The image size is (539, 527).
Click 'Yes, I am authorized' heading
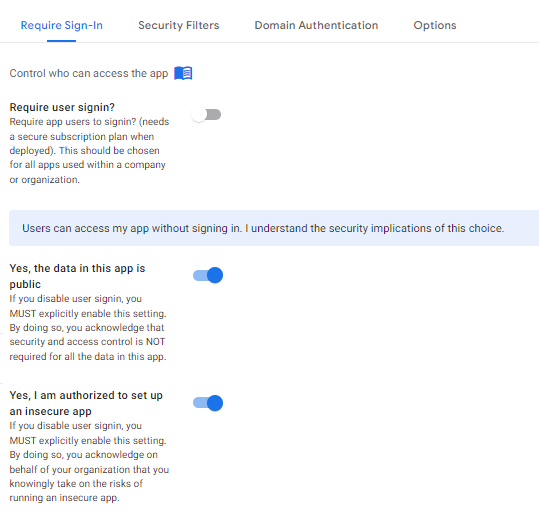86,403
